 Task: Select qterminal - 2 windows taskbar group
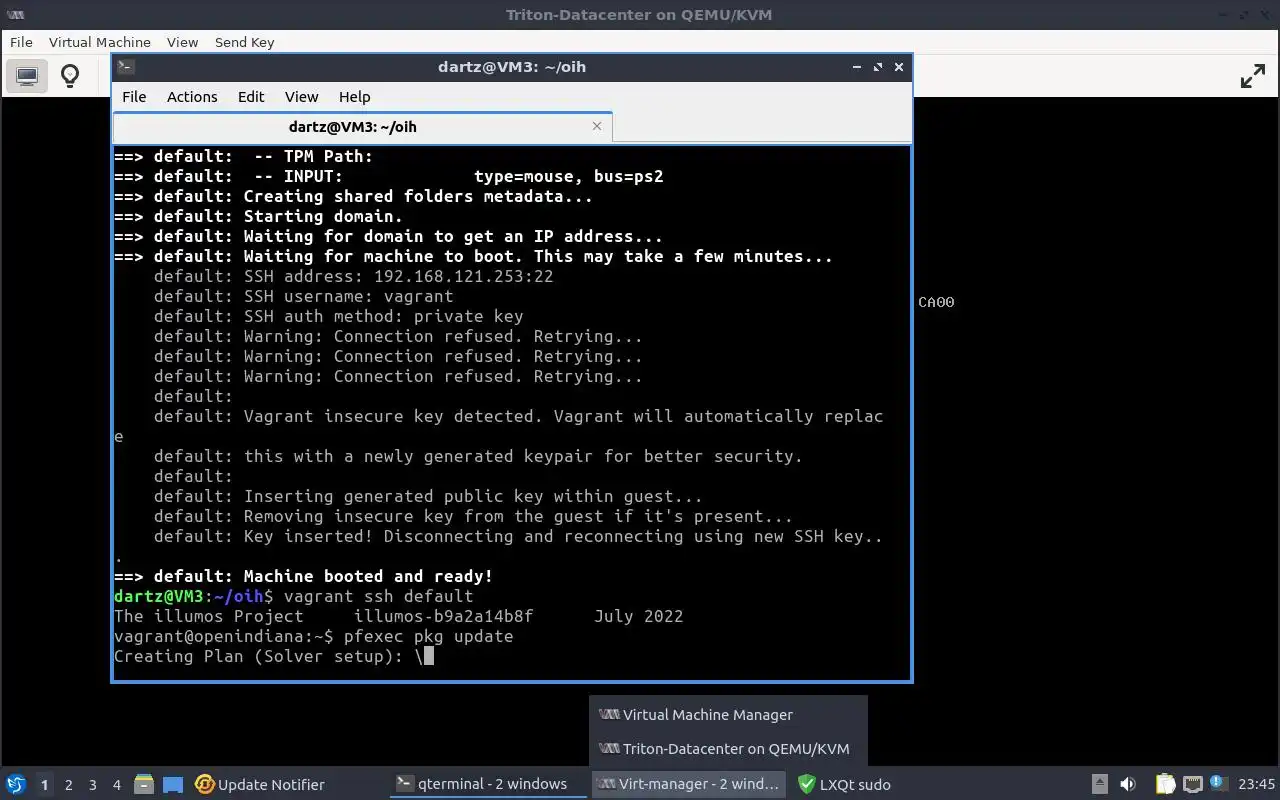coord(487,784)
